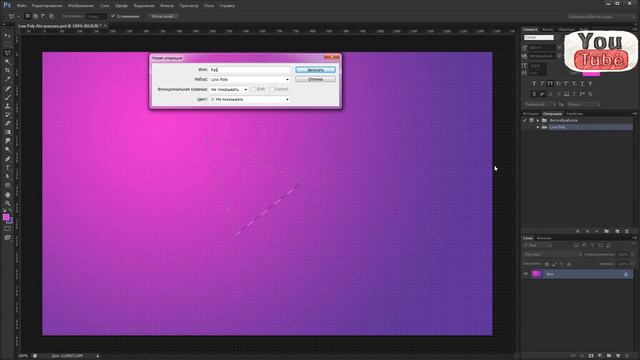
Task: Select the Move tool
Action: (8, 36)
